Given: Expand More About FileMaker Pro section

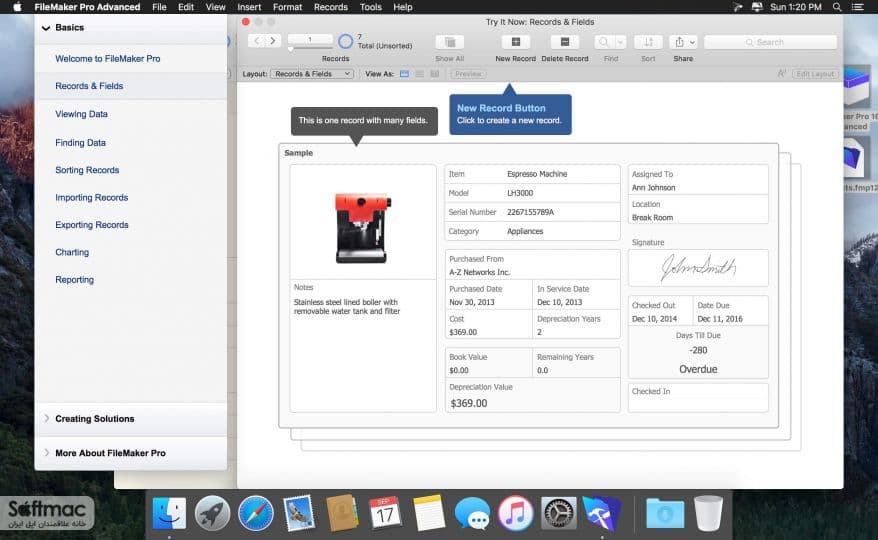Looking at the screenshot, I should 46,453.
